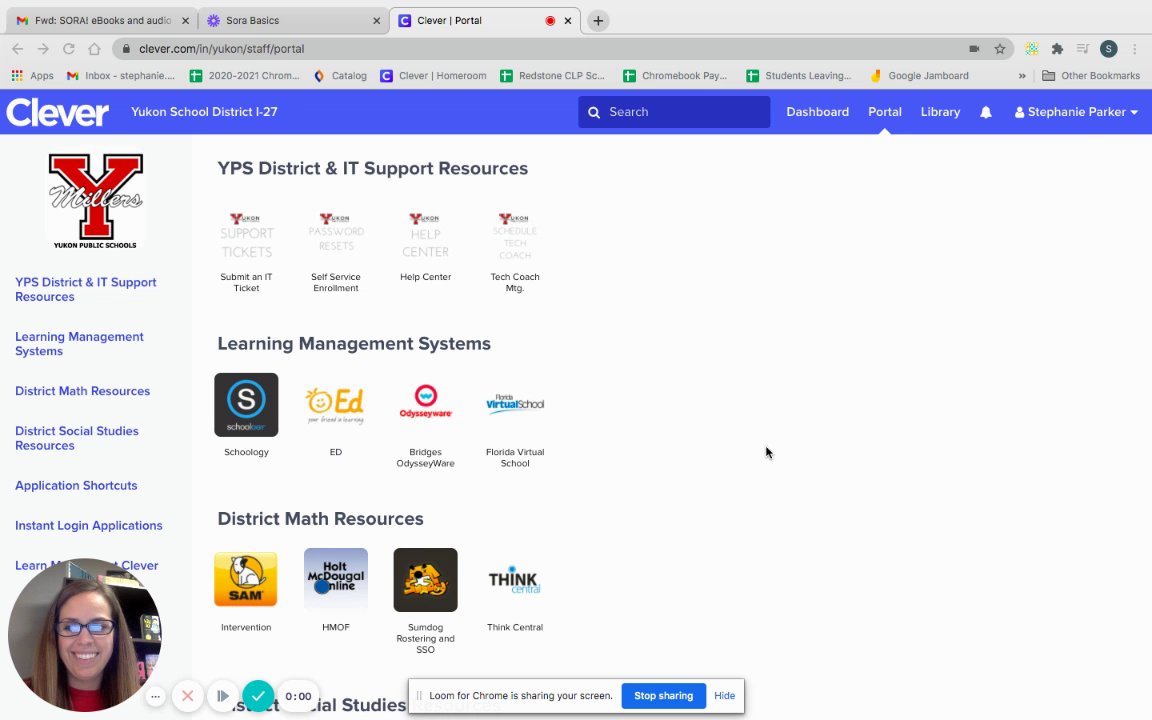Open Other Bookmarks folder

pos(1091,76)
